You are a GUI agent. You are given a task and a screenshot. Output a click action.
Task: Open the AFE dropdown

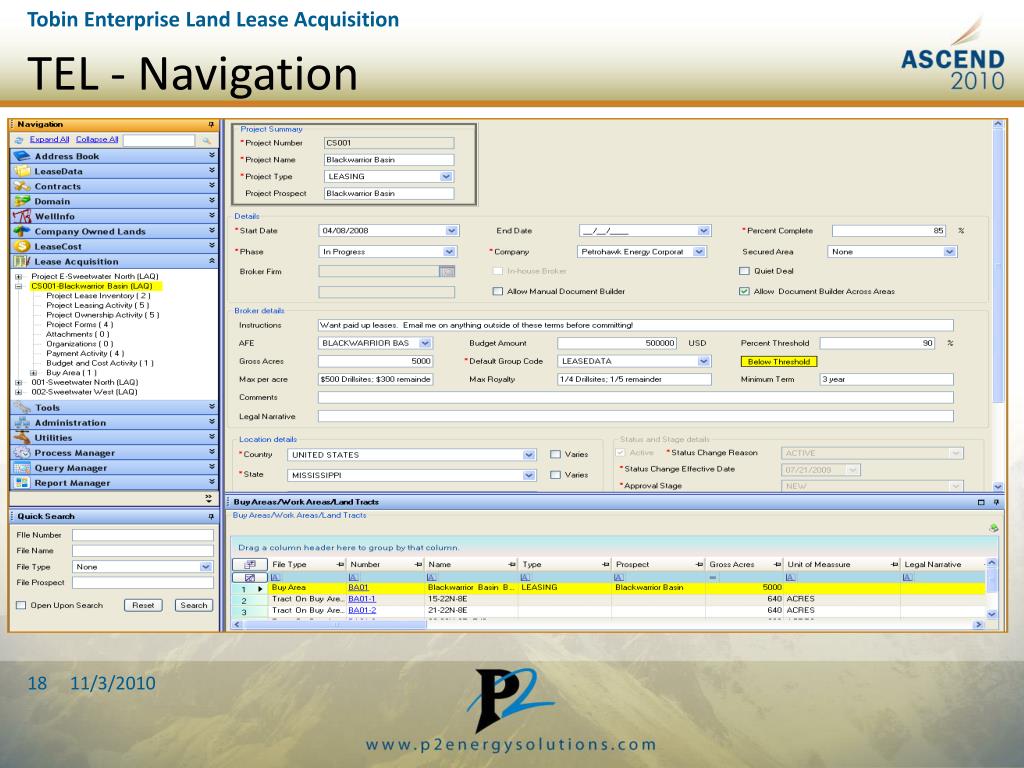(x=426, y=343)
